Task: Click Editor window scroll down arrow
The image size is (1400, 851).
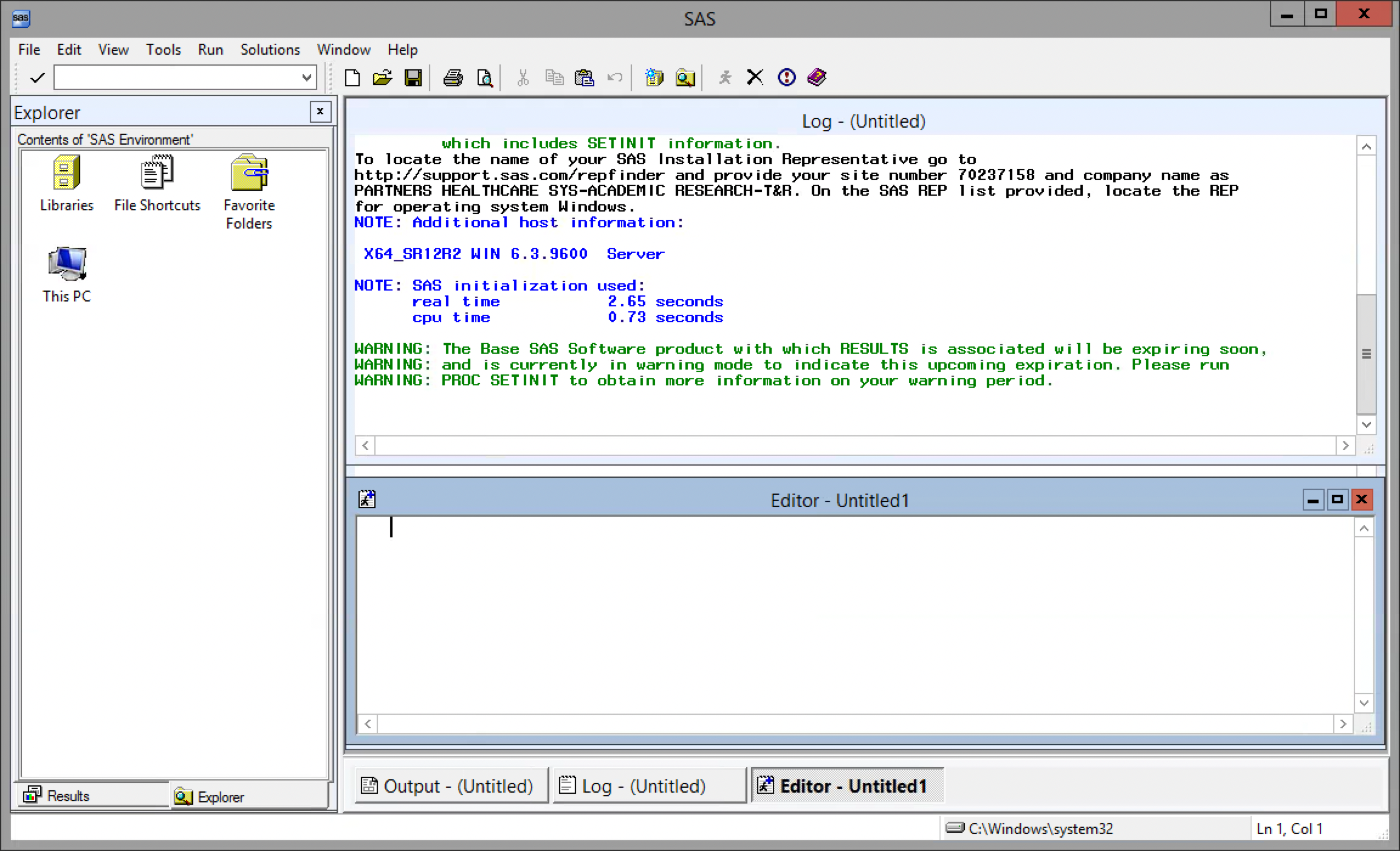Action: pos(1364,703)
